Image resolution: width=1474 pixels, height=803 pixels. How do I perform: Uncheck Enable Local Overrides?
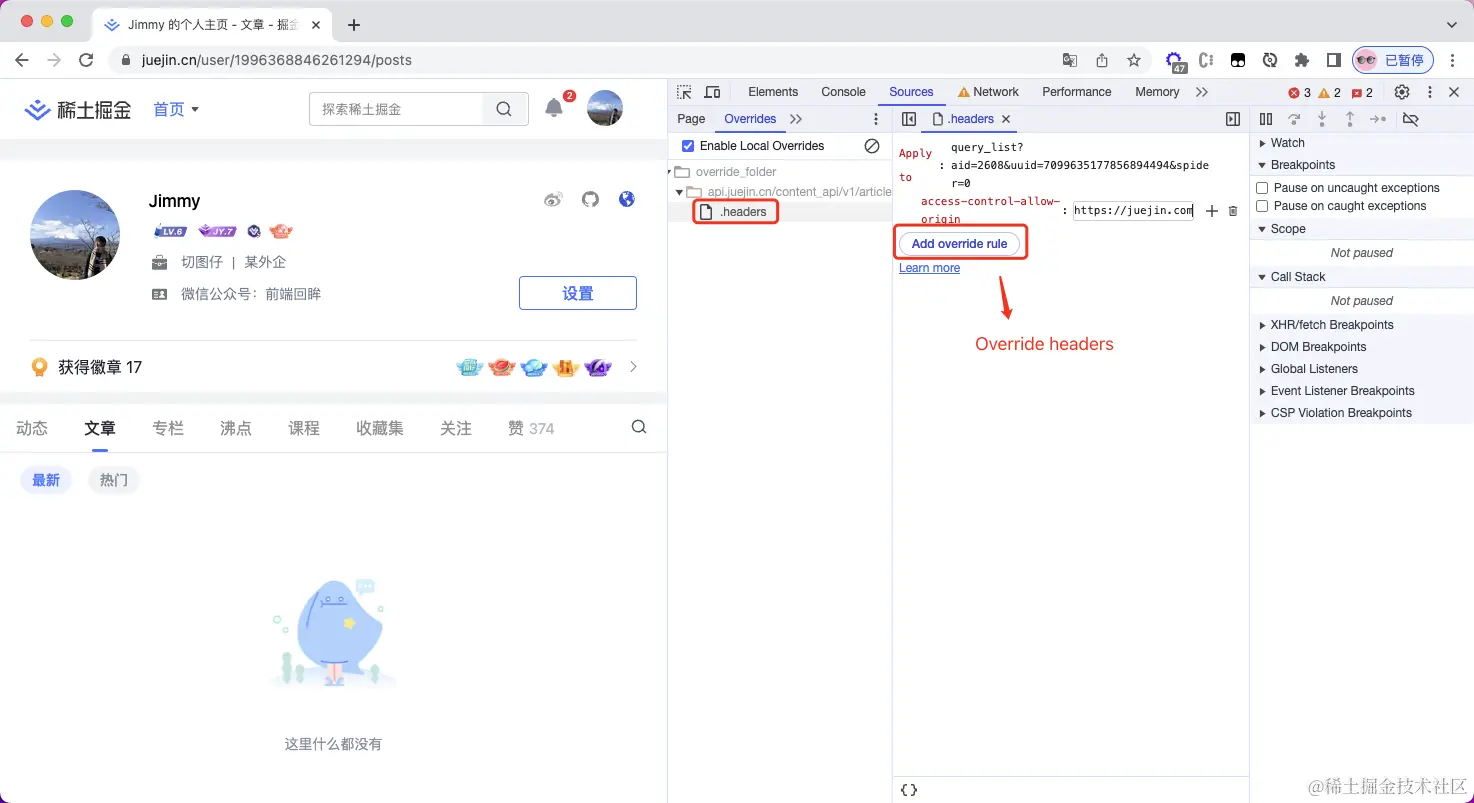pos(688,146)
